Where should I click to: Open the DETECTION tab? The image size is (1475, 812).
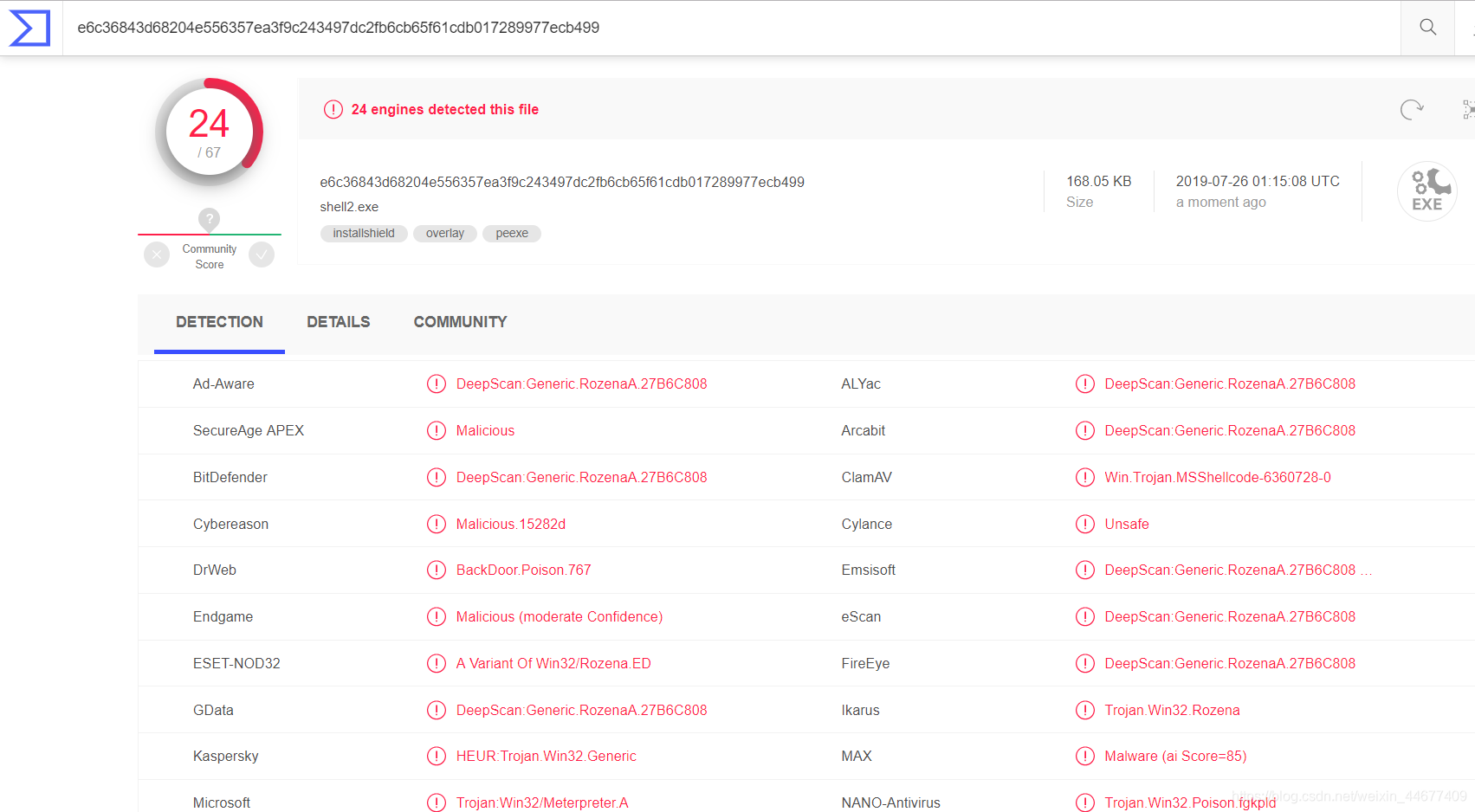pos(219,322)
